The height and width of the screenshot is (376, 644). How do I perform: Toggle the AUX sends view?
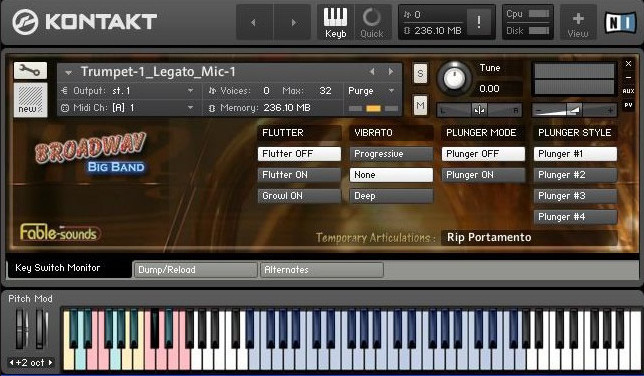628,91
